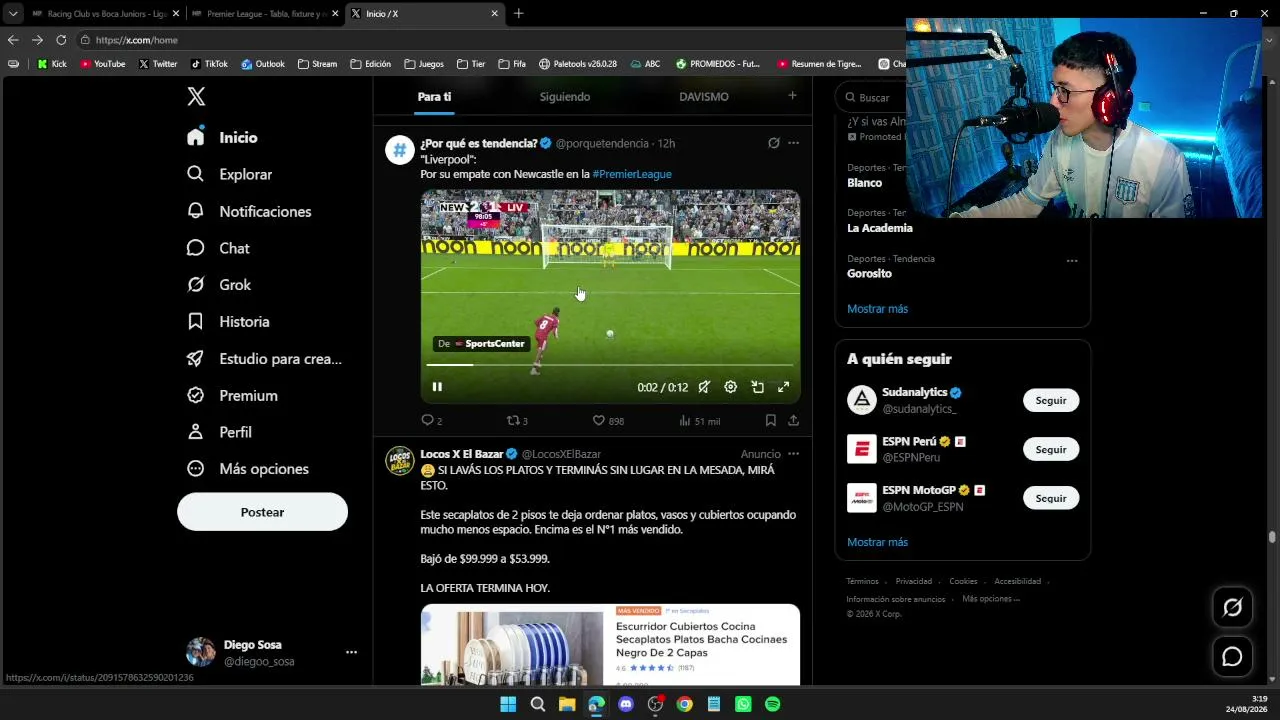Click the porquetendencia hashtag avatar
The height and width of the screenshot is (720, 1280).
click(x=400, y=150)
